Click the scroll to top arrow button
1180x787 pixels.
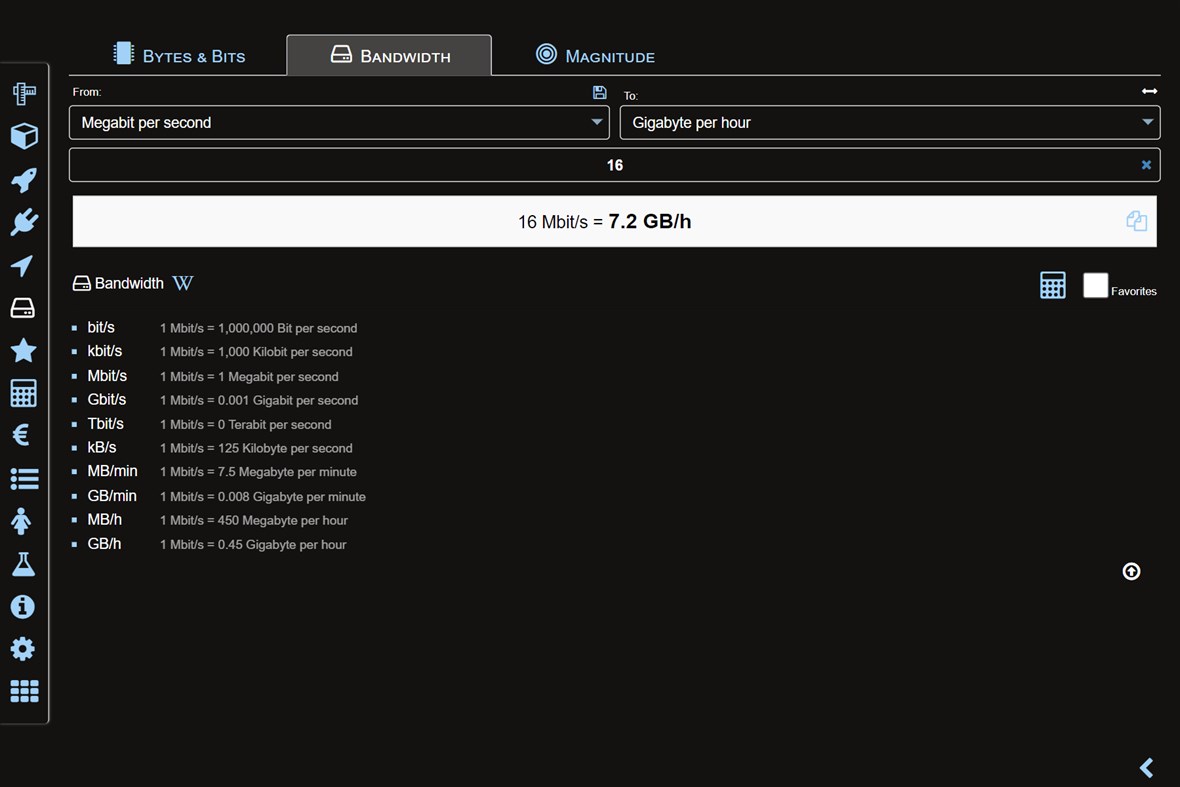coord(1131,571)
